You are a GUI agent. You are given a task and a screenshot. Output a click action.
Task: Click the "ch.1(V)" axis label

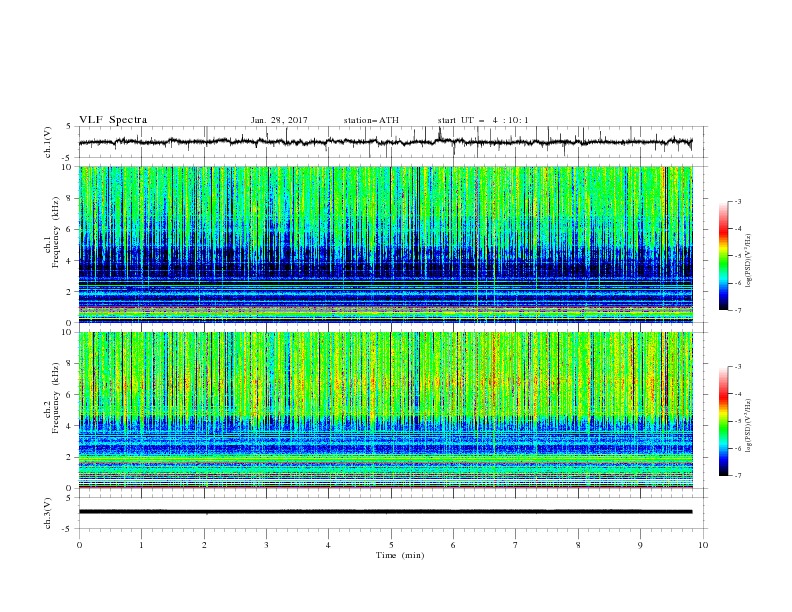pos(48,142)
